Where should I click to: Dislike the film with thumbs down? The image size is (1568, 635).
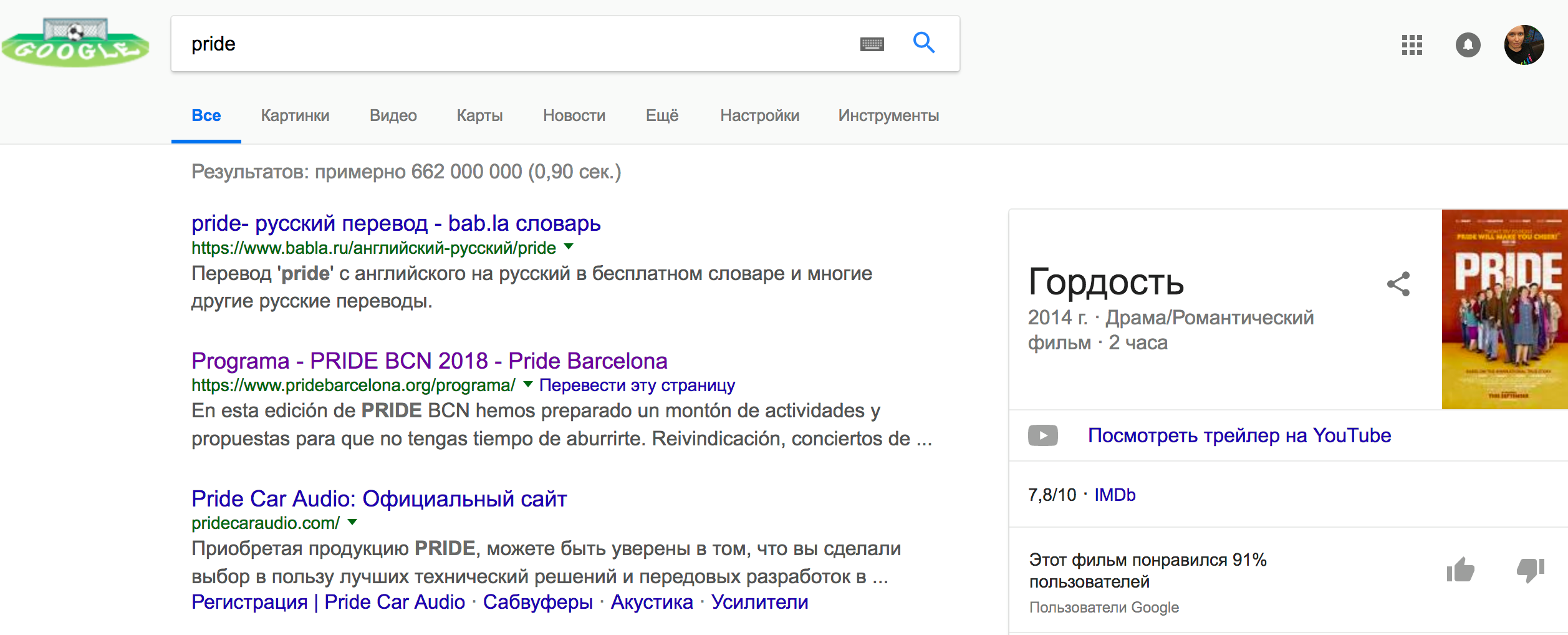[1530, 570]
